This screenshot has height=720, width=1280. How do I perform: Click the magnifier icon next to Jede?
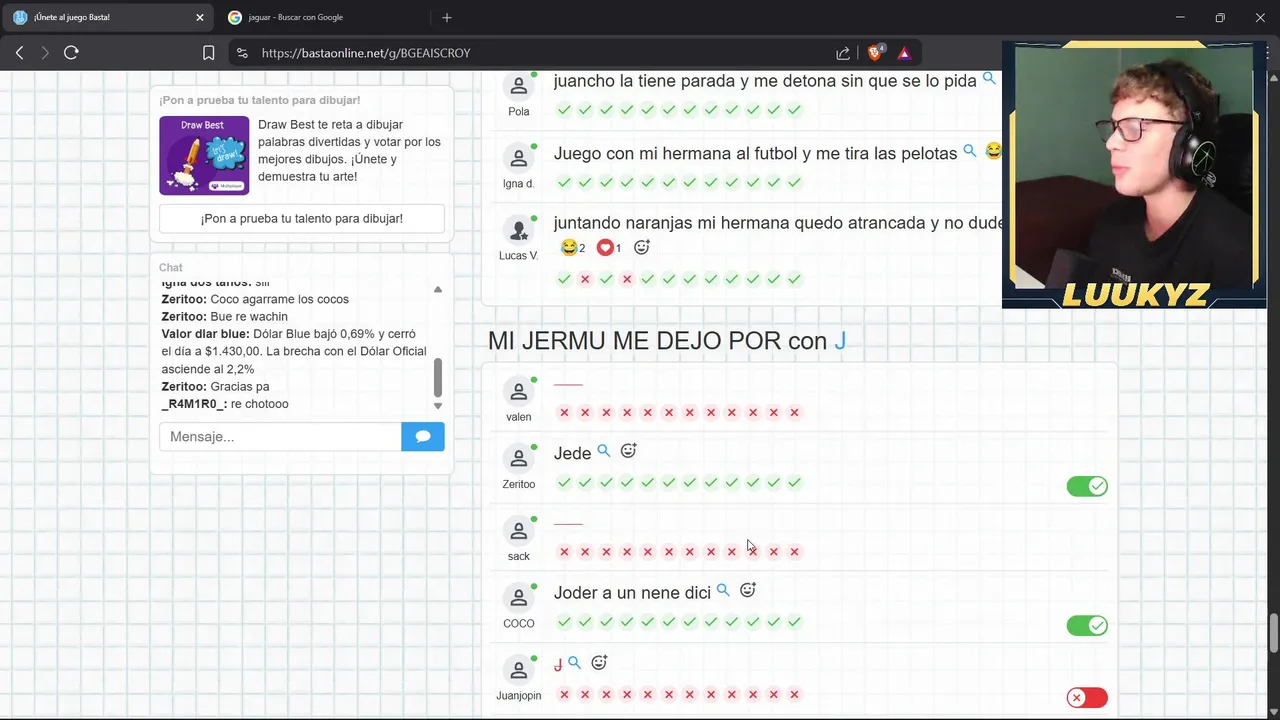[604, 452]
